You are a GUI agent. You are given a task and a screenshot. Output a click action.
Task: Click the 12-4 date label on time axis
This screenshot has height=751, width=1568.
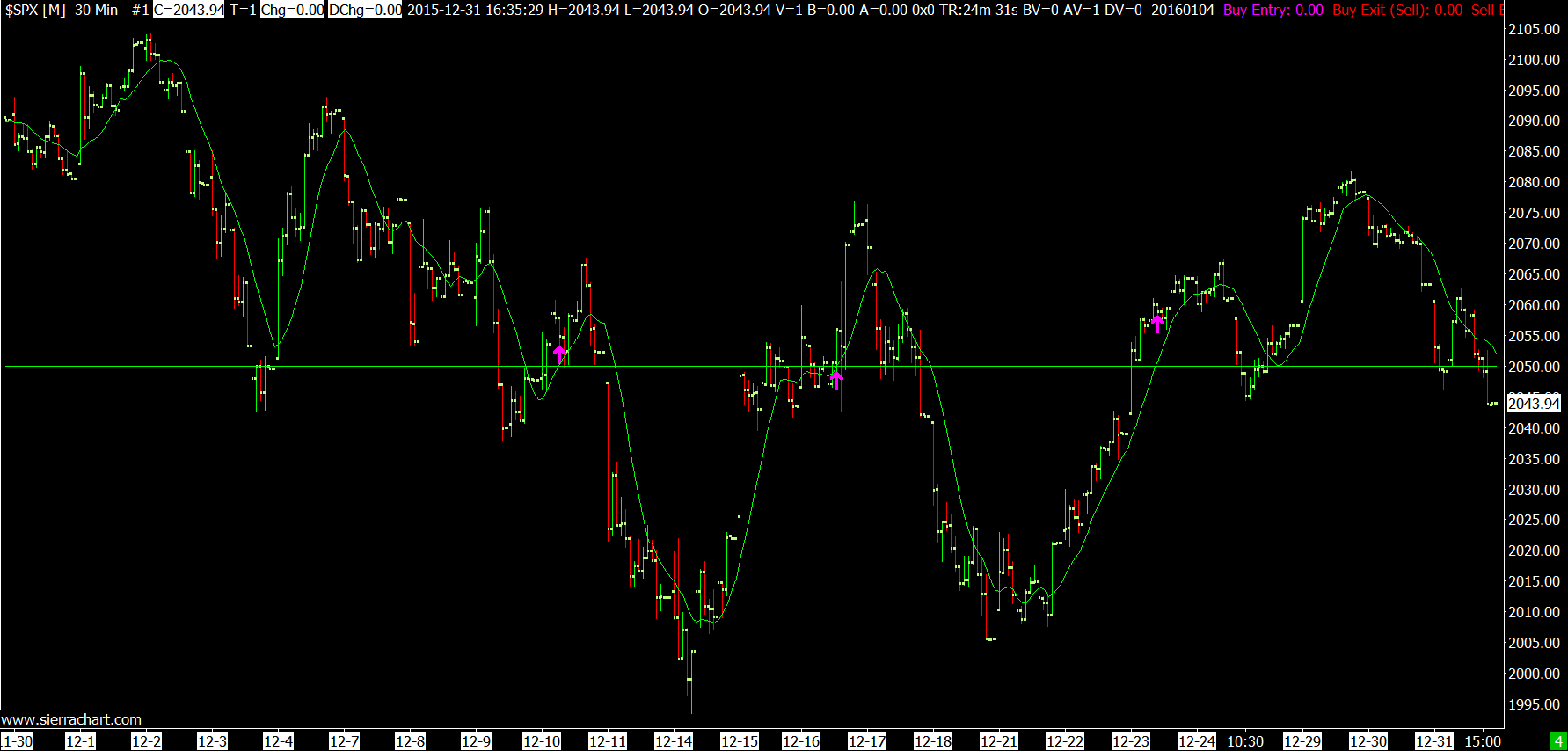(x=278, y=741)
